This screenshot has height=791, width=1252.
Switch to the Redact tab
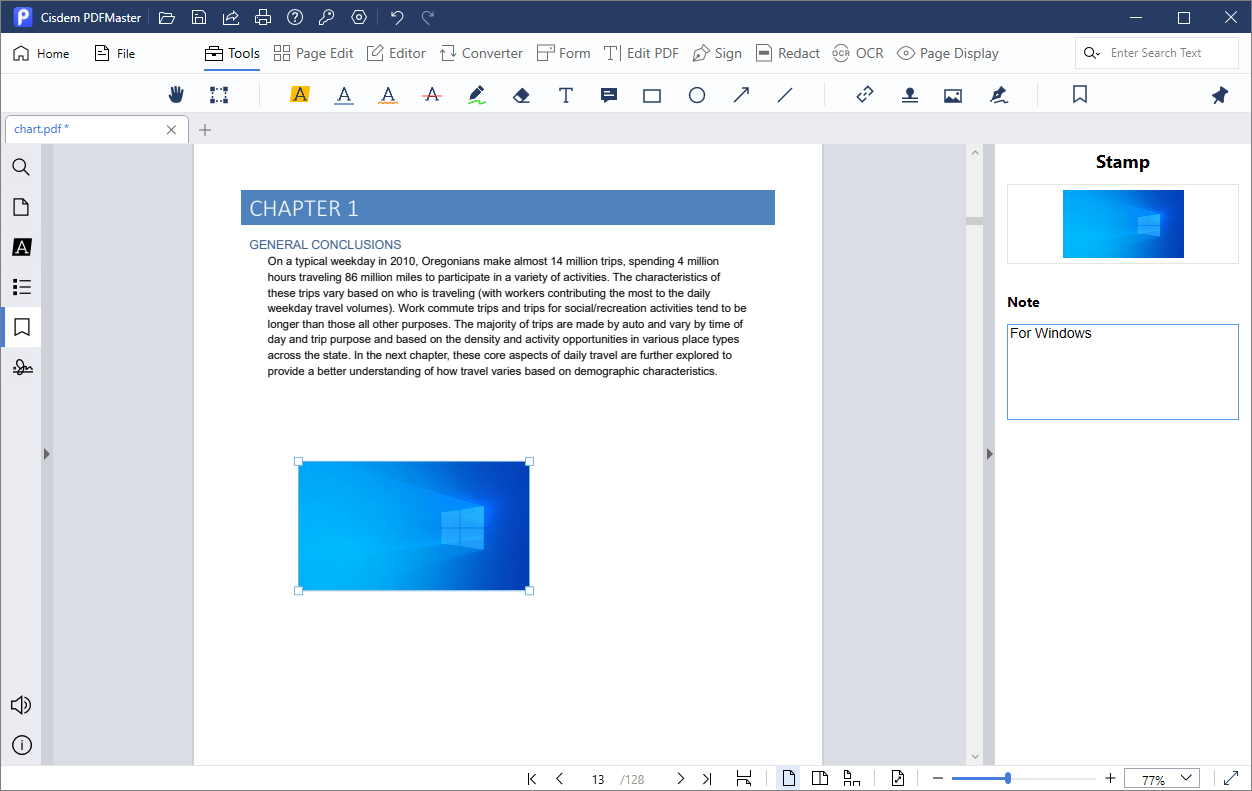coord(788,54)
